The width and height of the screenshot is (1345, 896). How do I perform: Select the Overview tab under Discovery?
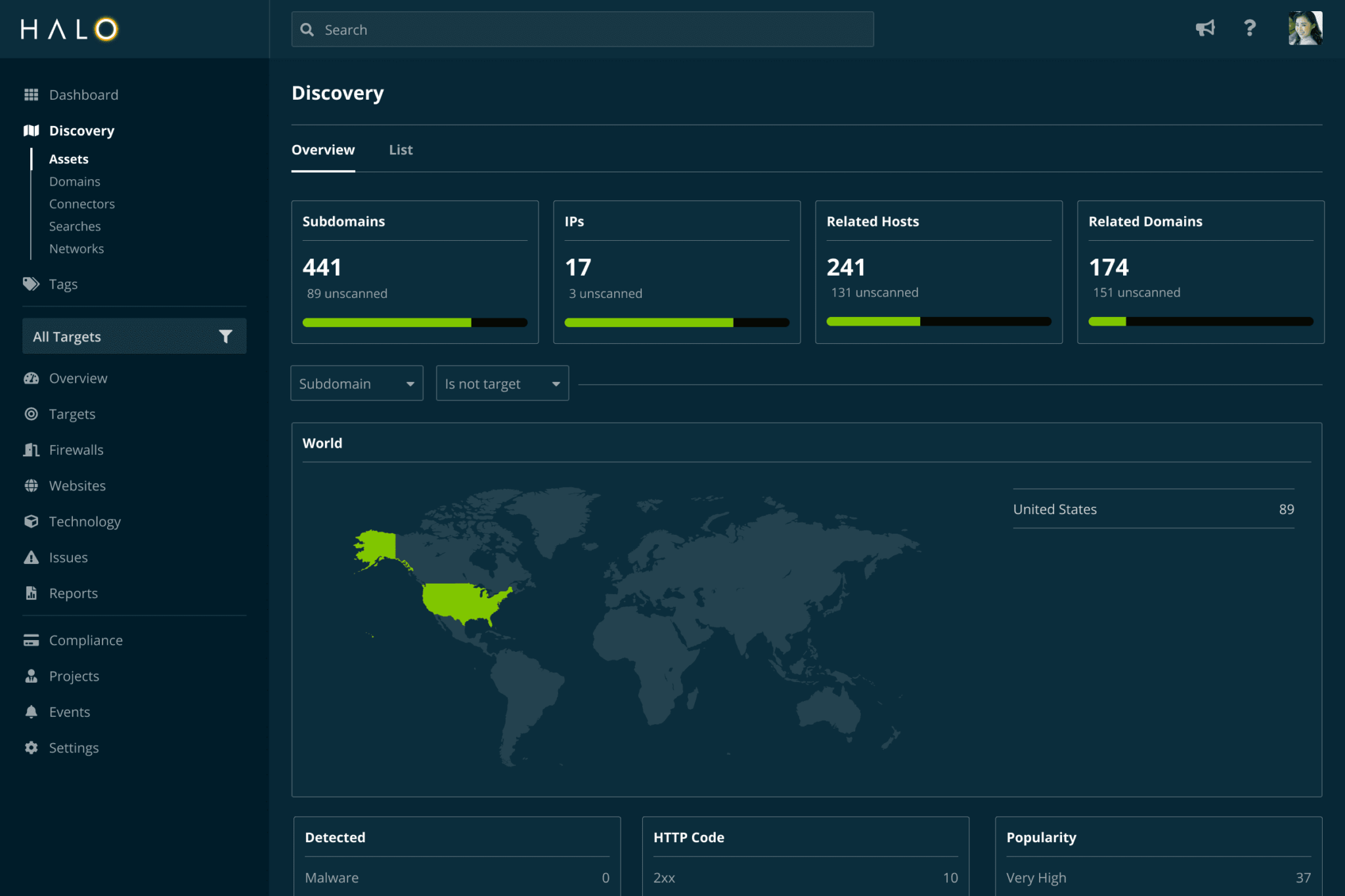point(323,150)
